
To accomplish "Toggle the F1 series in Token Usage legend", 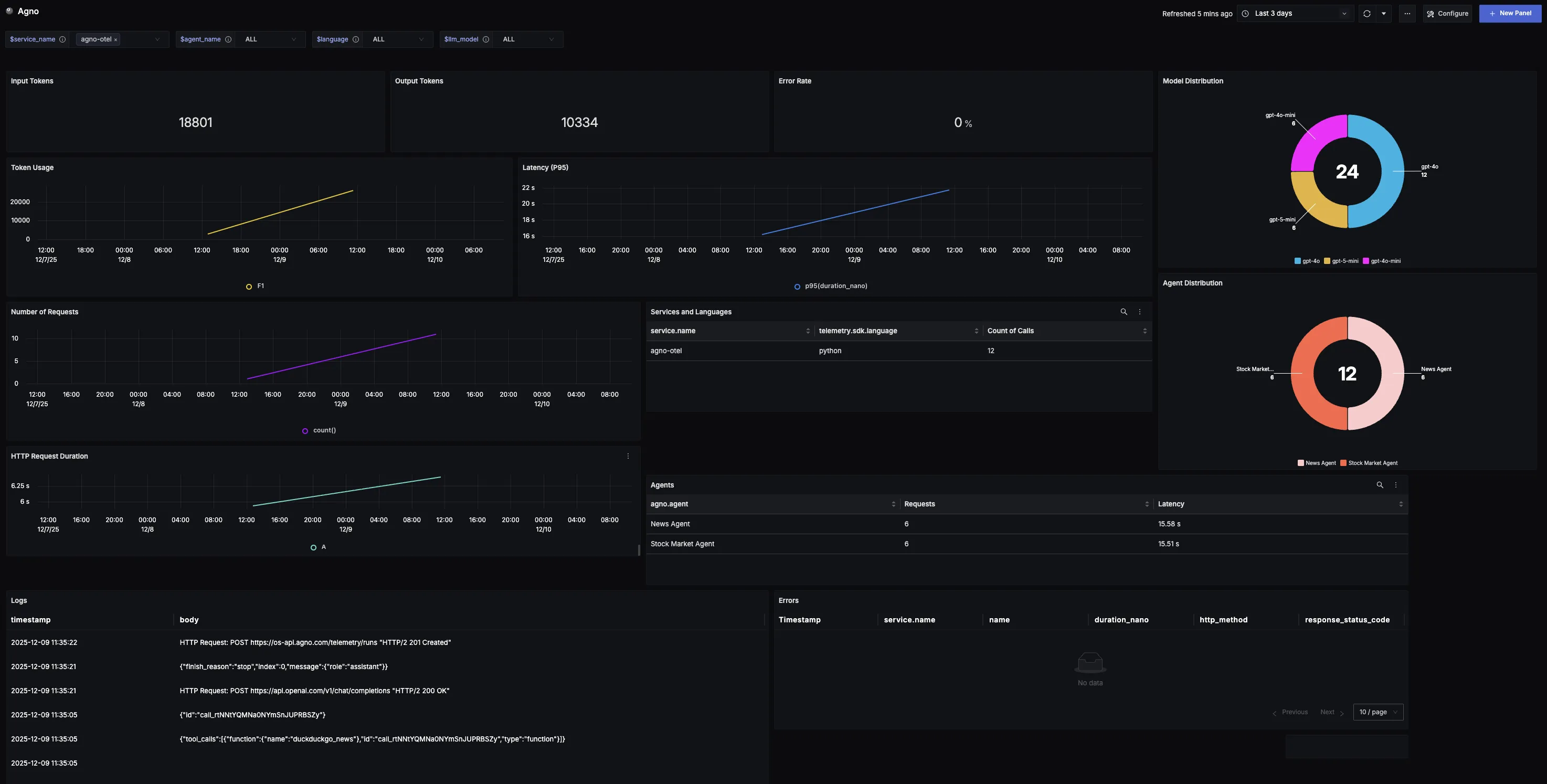I will (257, 287).
